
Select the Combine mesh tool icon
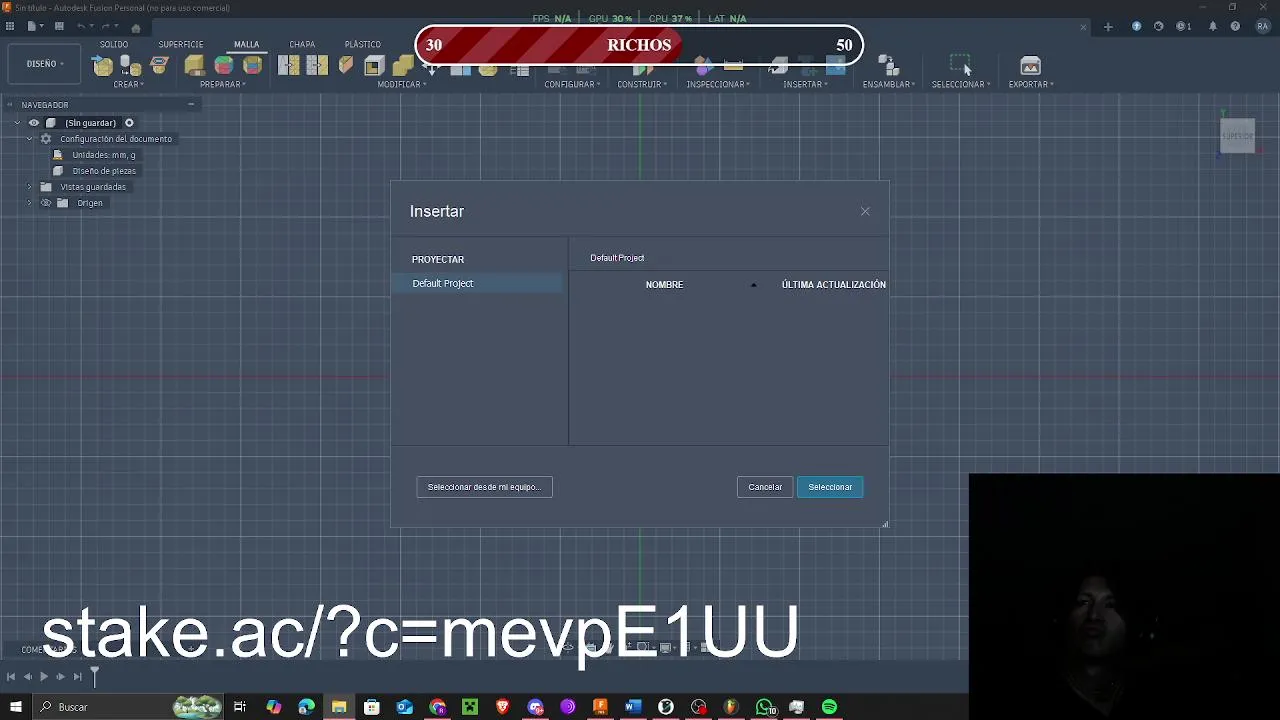[403, 66]
